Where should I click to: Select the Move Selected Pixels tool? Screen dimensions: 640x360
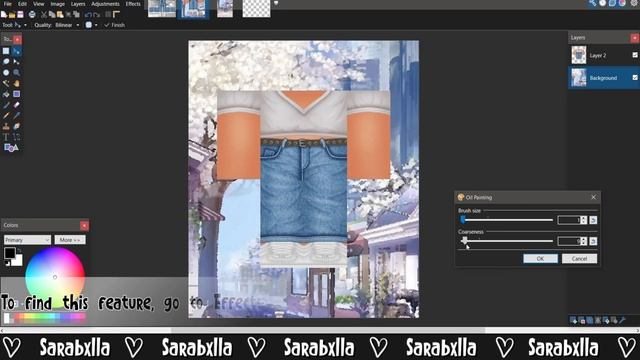coord(16,51)
